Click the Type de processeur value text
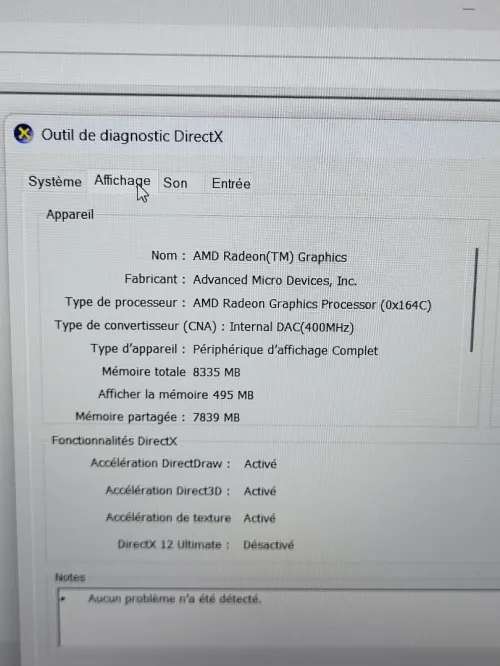500x666 pixels. 312,305
